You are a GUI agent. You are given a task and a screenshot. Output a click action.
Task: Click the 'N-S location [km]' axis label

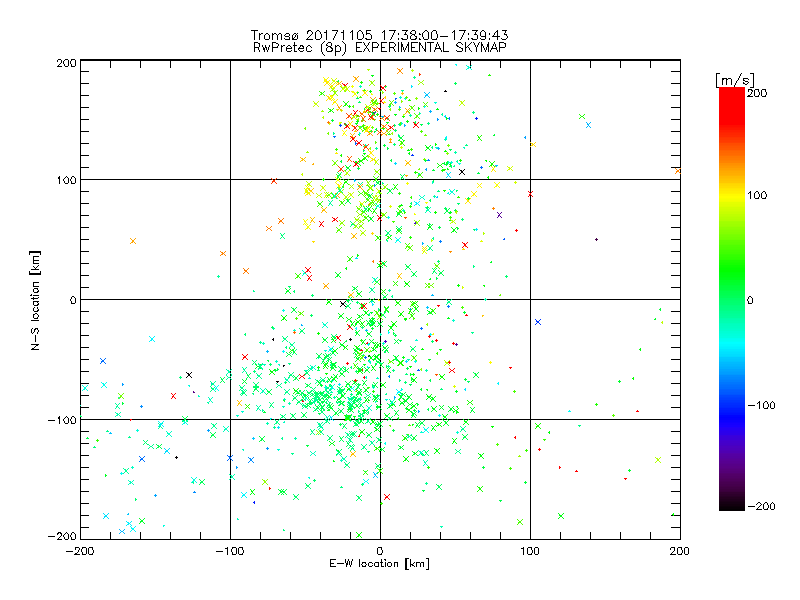[35, 300]
